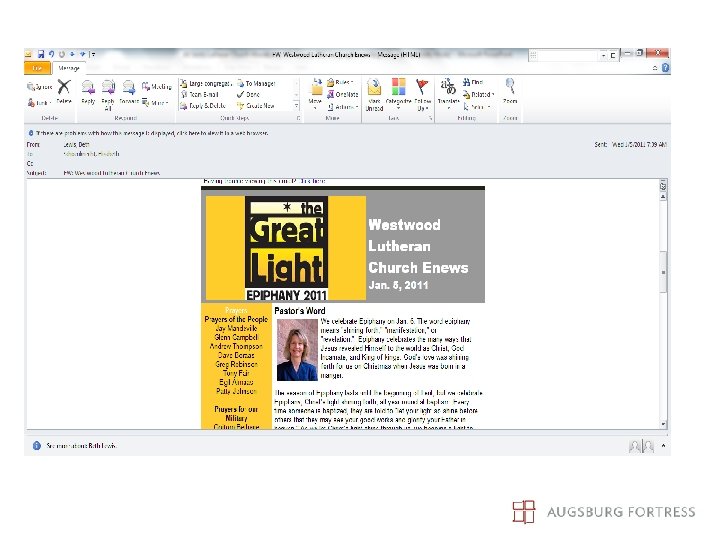Viewport: 720px width, 540px height.
Task: Go to the next item with down arrow
Action: pyautogui.click(x=83, y=54)
